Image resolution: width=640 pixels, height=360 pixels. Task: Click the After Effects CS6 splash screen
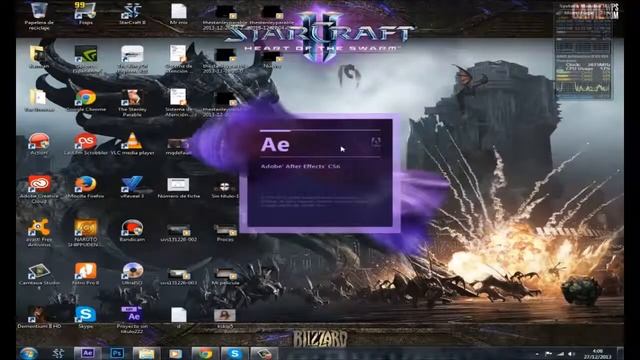point(320,173)
